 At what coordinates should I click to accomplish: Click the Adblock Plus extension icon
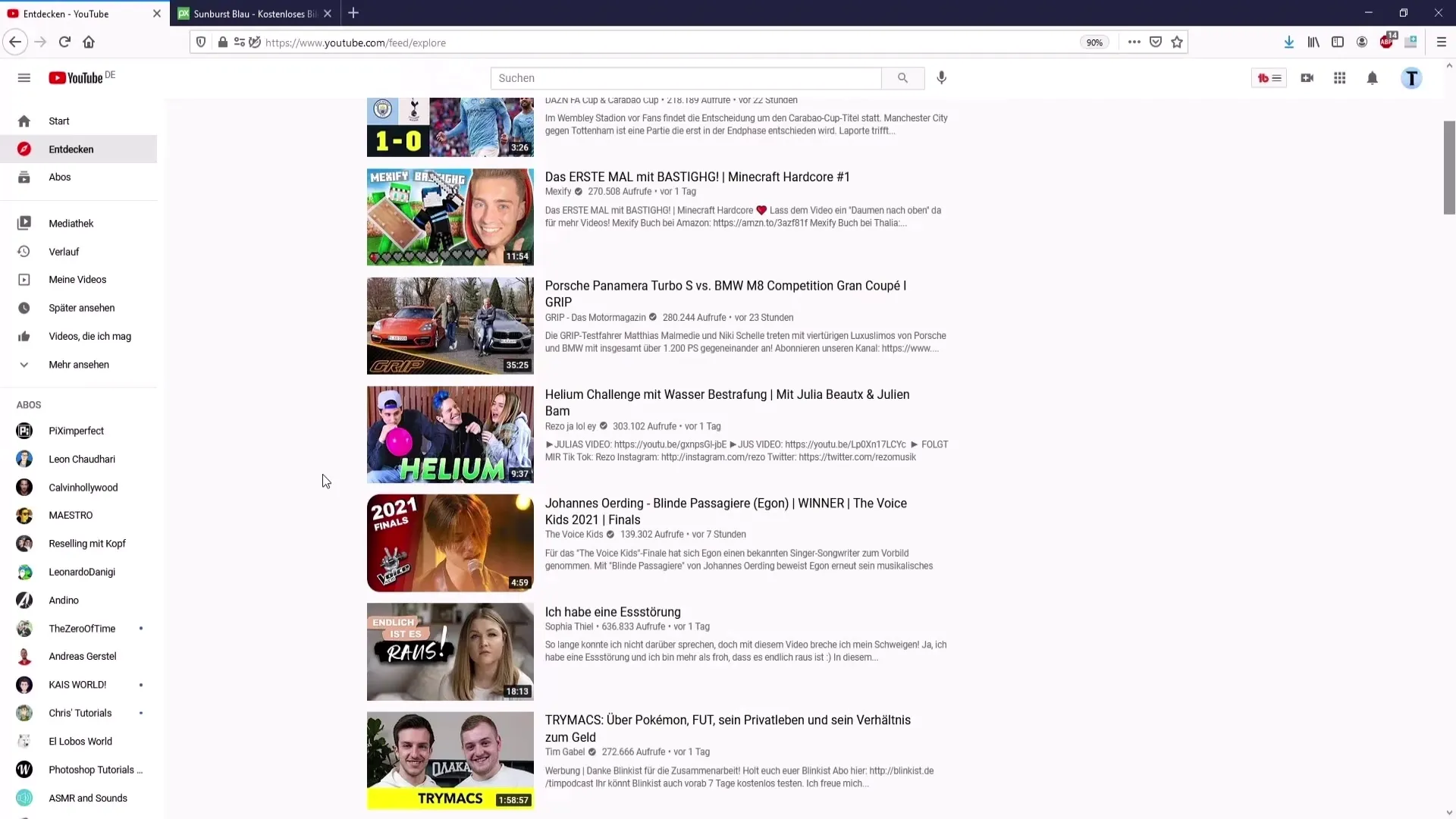(x=1387, y=41)
